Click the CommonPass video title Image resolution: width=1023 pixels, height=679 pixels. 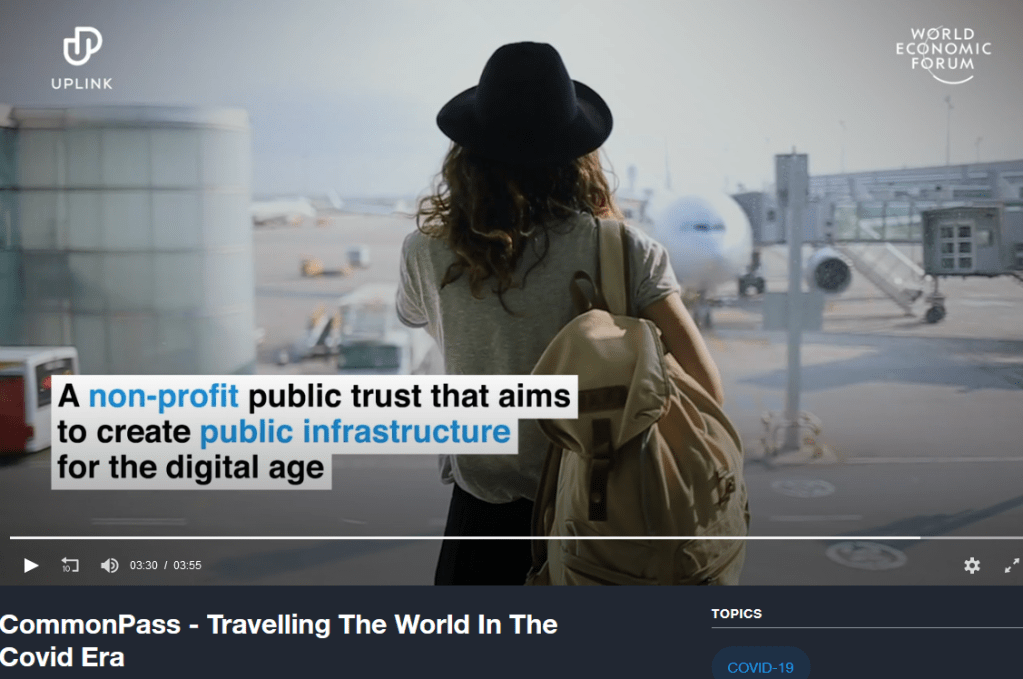point(279,641)
